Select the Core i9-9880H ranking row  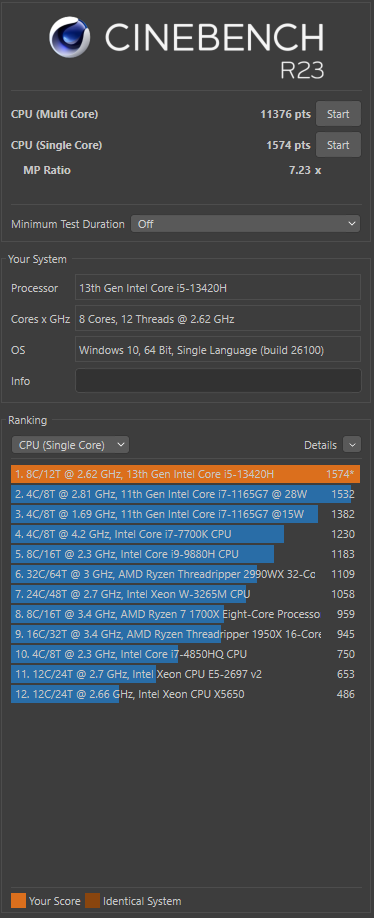[186, 554]
